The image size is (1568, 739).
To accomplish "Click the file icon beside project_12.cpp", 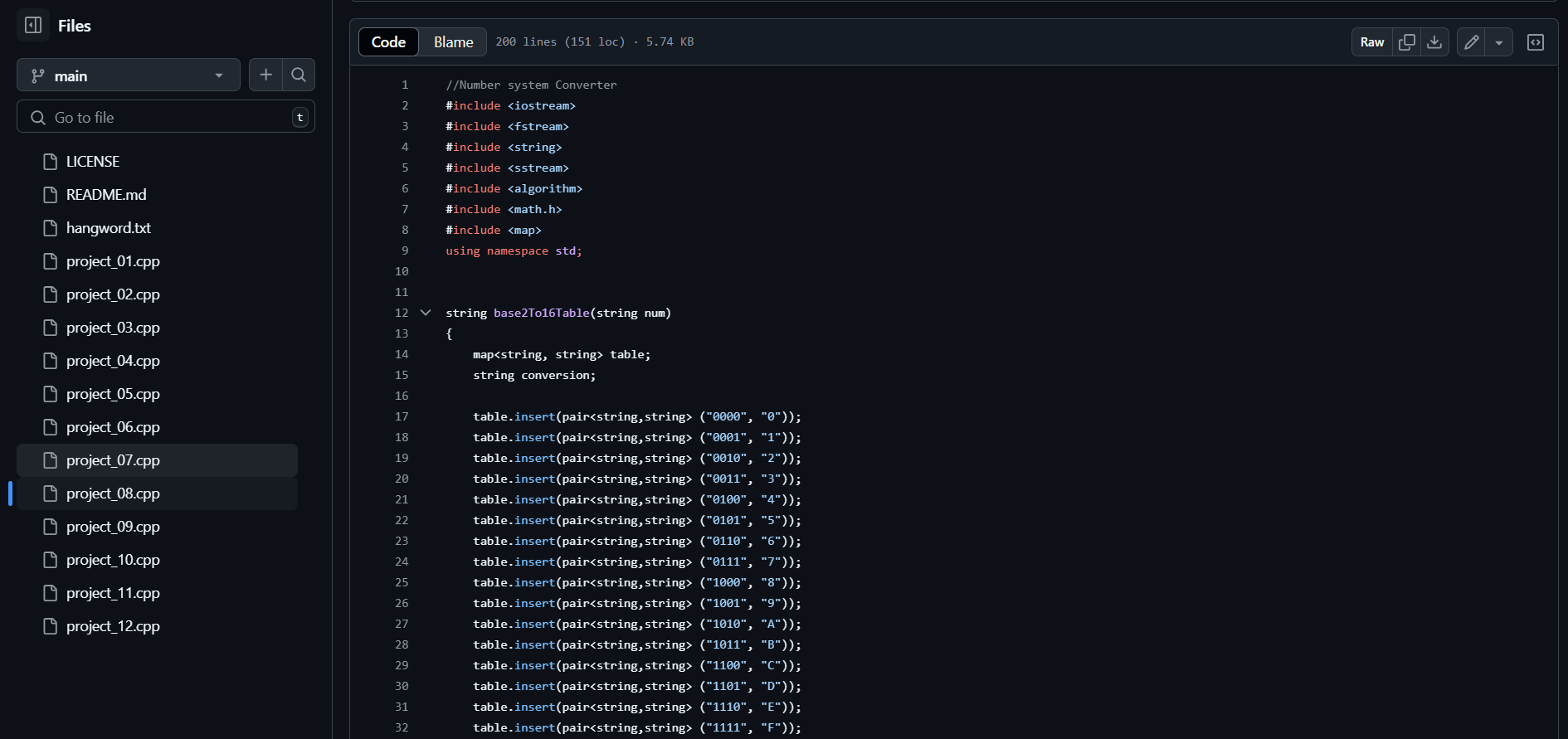I will [x=51, y=626].
